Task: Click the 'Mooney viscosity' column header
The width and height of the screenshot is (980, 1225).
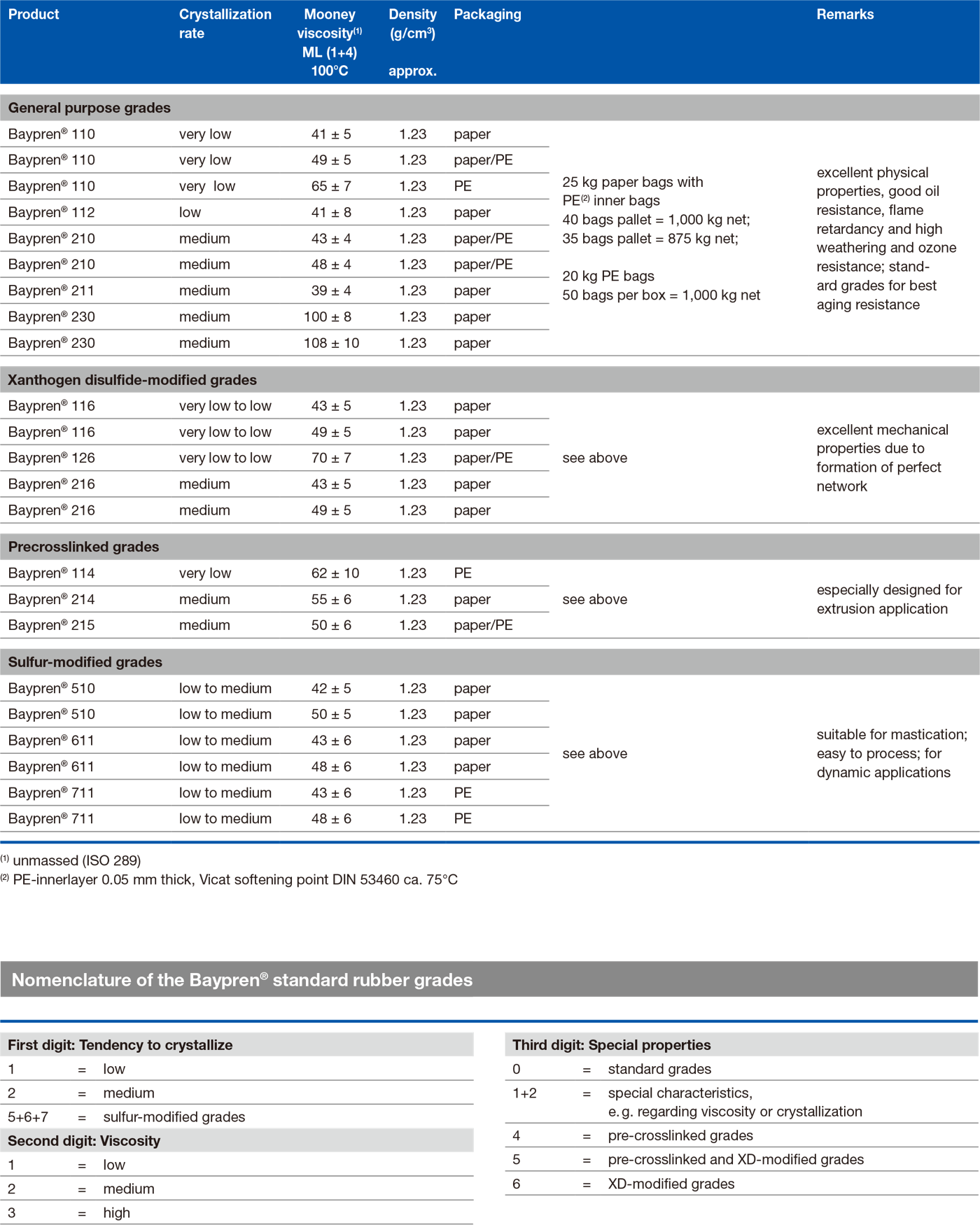Action: pos(330,43)
